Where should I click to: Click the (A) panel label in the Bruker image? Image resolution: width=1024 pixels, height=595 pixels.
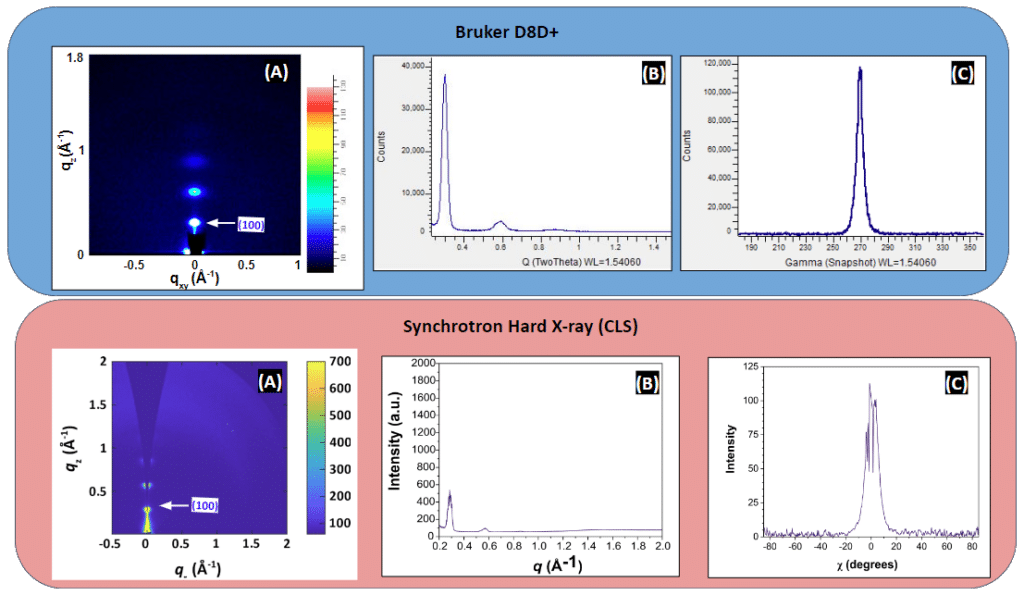[276, 72]
